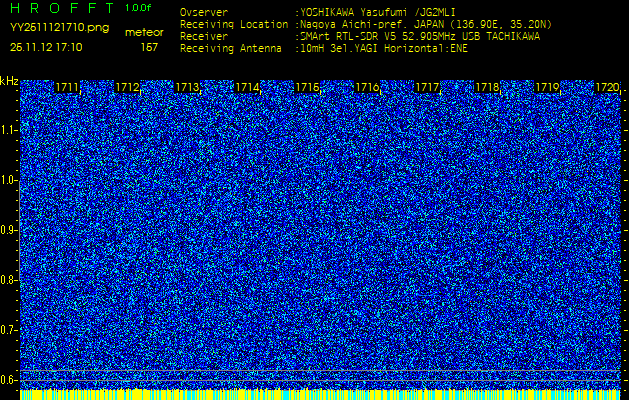Screen dimensions: 629x400
Task: Click the 1717 time marker
Action: point(427,87)
